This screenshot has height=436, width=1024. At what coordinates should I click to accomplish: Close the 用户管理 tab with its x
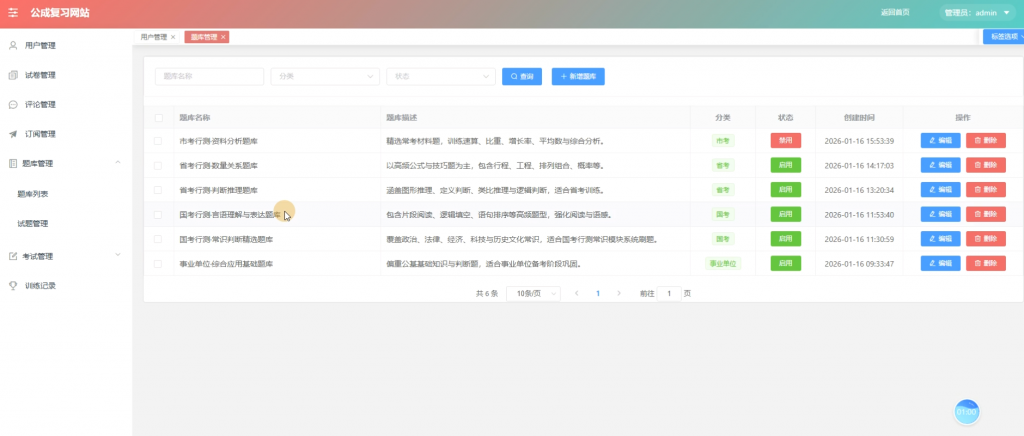[x=173, y=37]
